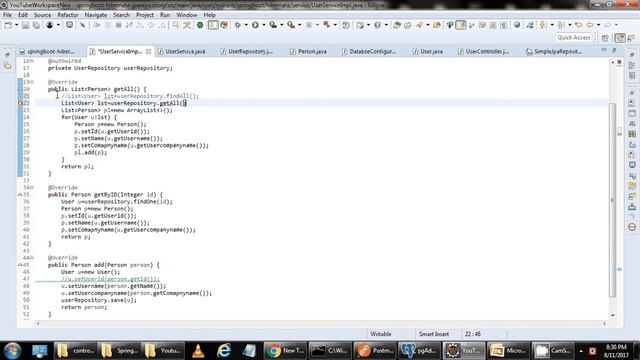Viewport: 640px width, 360px height.
Task: Open the Project menu
Action: (x=145, y=15)
